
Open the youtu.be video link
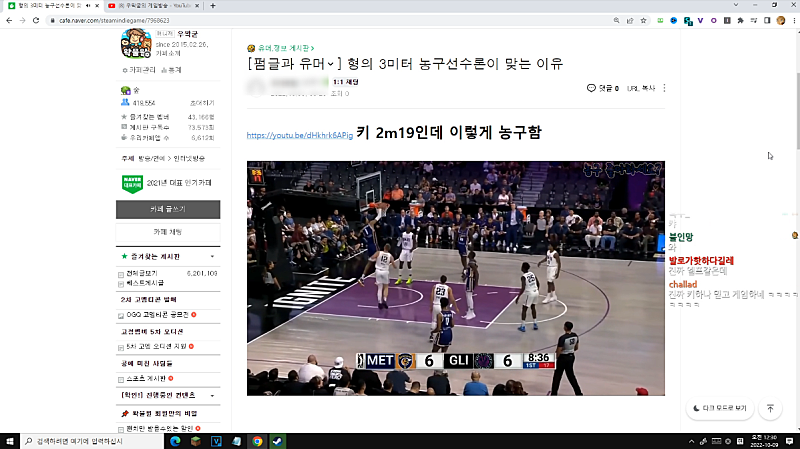point(299,135)
